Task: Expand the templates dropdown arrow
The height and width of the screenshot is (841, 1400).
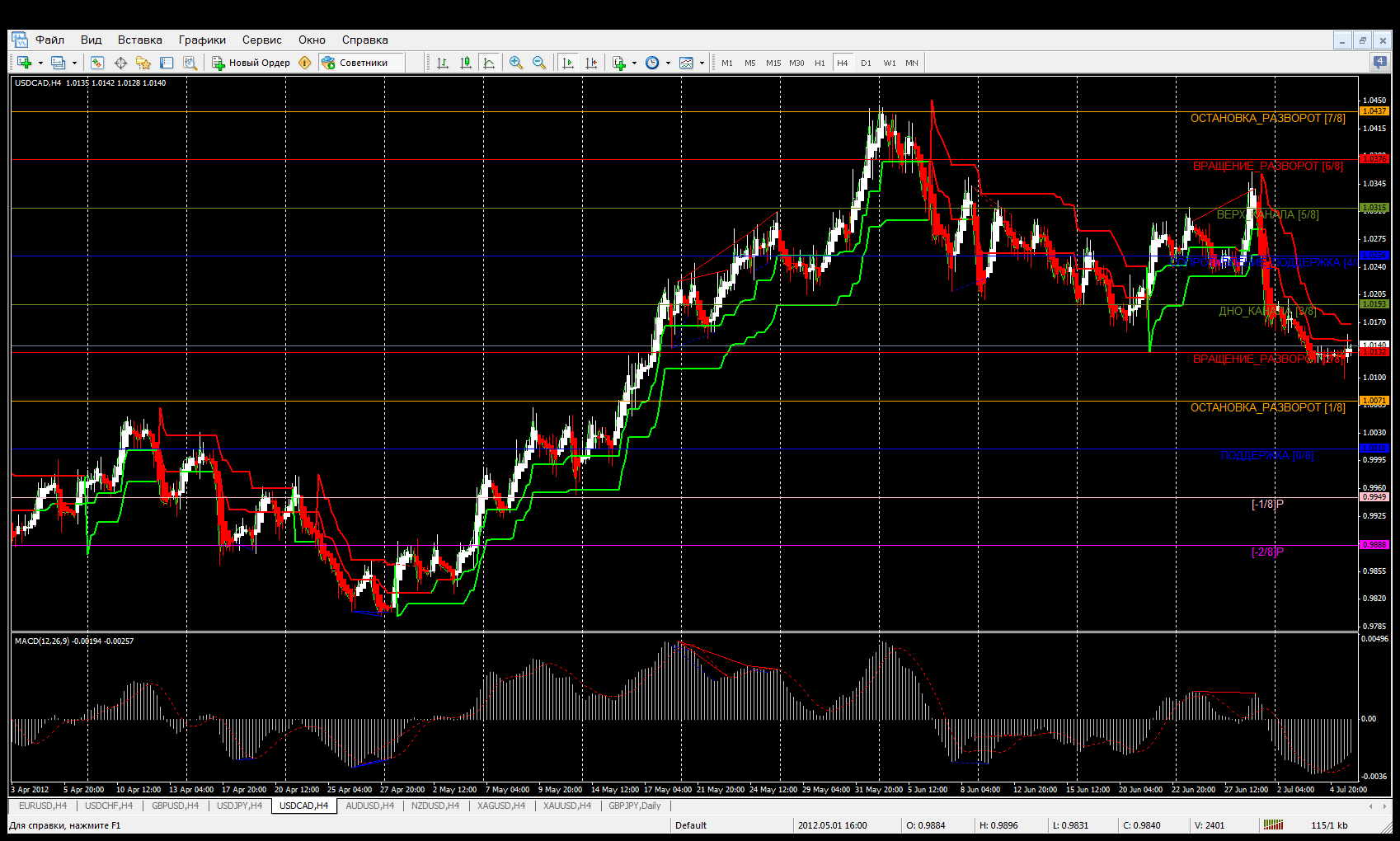Action: point(702,63)
